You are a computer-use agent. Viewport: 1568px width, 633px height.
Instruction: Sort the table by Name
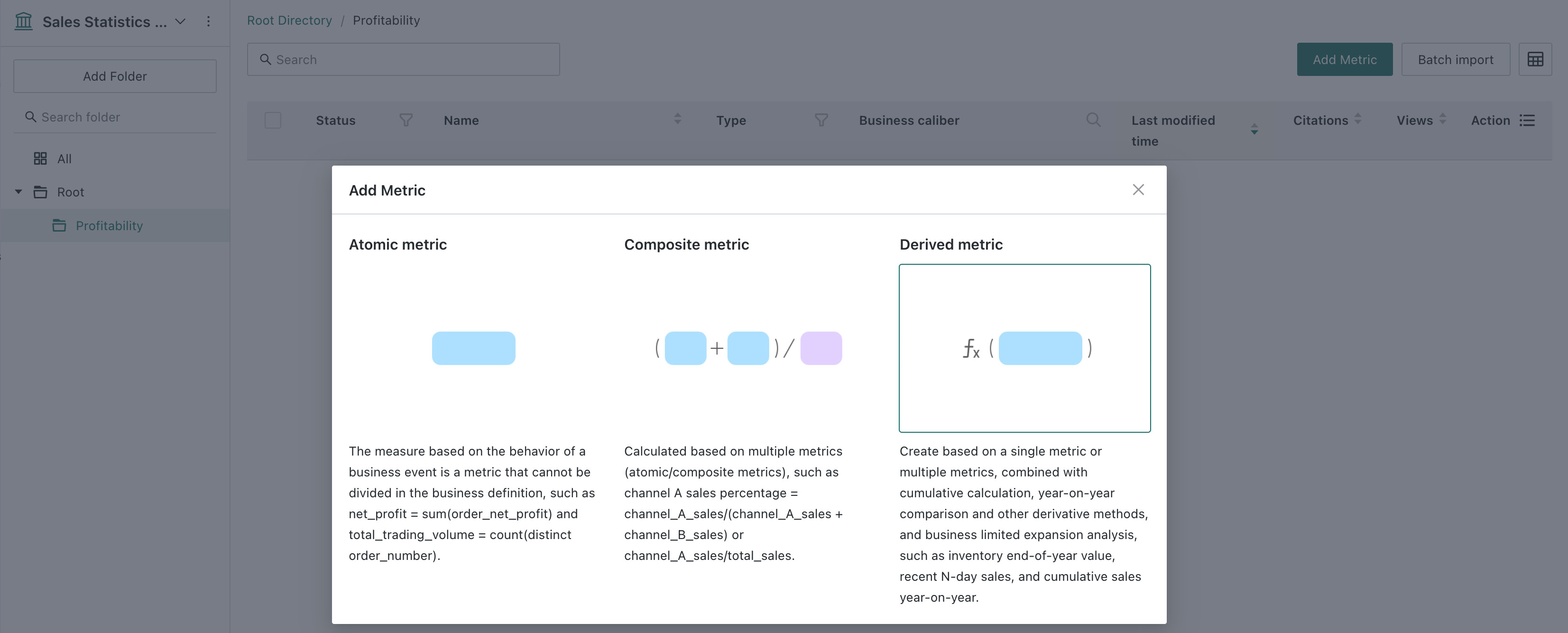pos(677,120)
